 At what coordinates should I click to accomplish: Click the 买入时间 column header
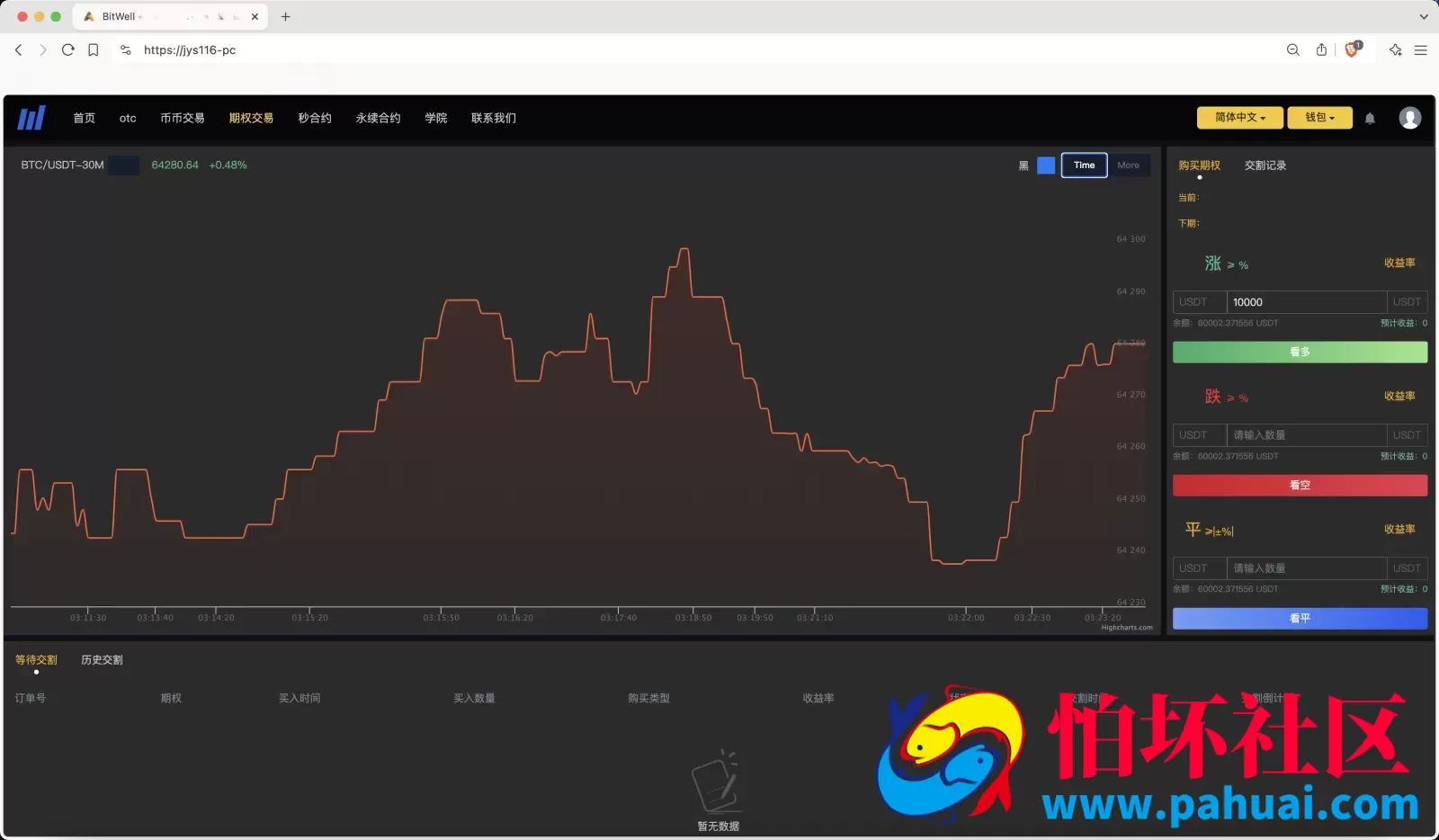[x=299, y=698]
